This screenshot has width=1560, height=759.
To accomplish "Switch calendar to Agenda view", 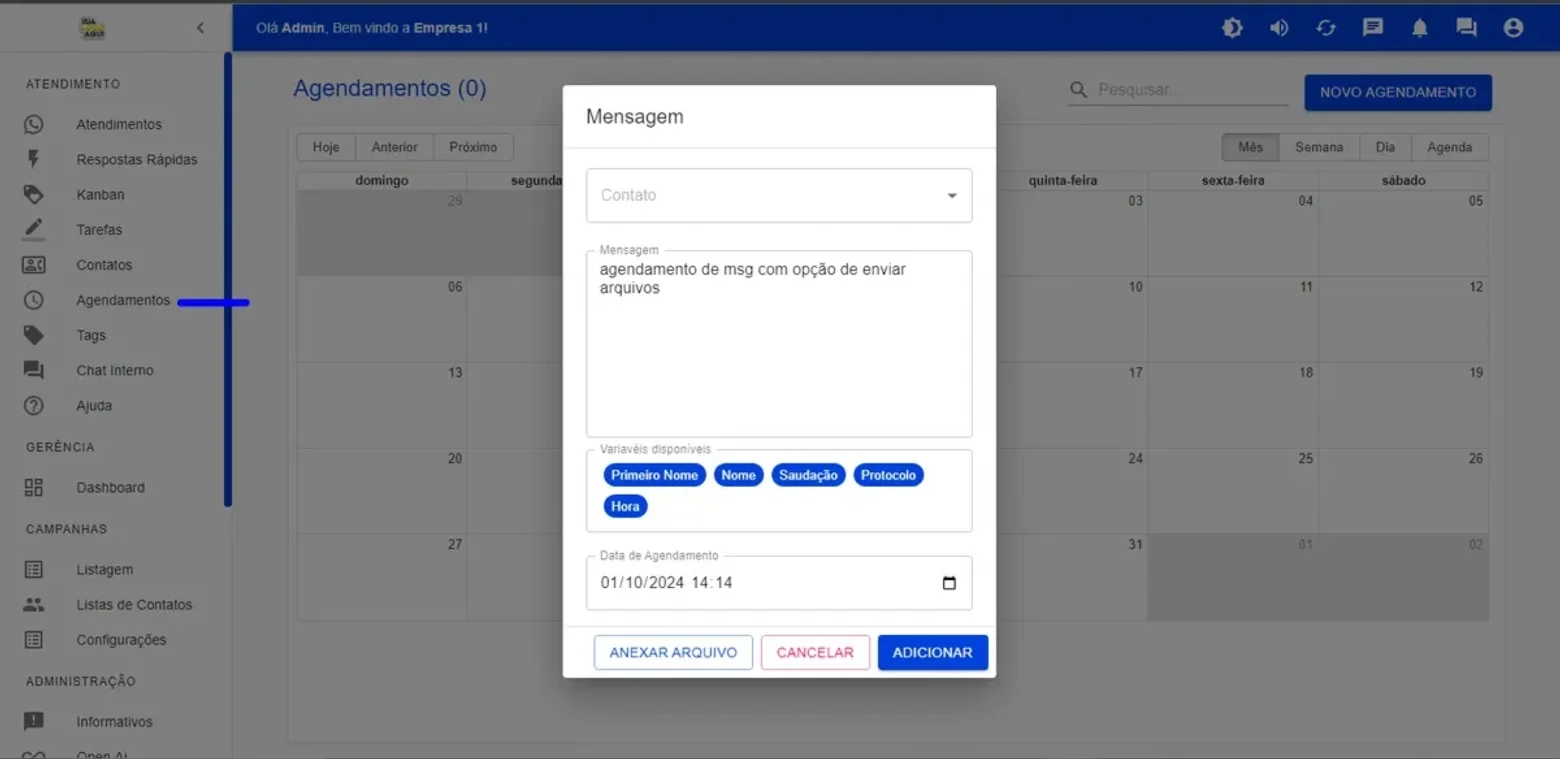I will [x=1449, y=147].
